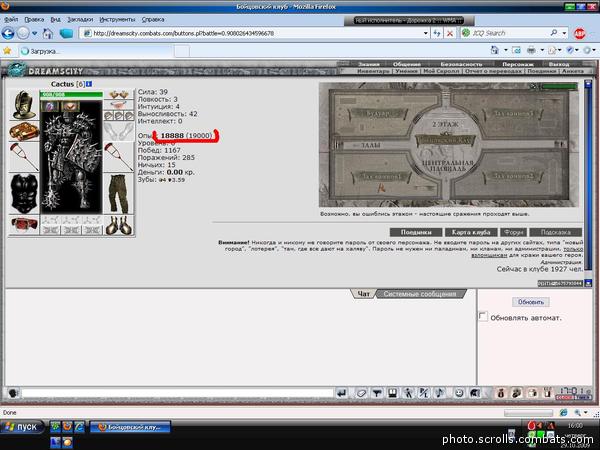Enable the auto-refresh checkbox

point(483,316)
